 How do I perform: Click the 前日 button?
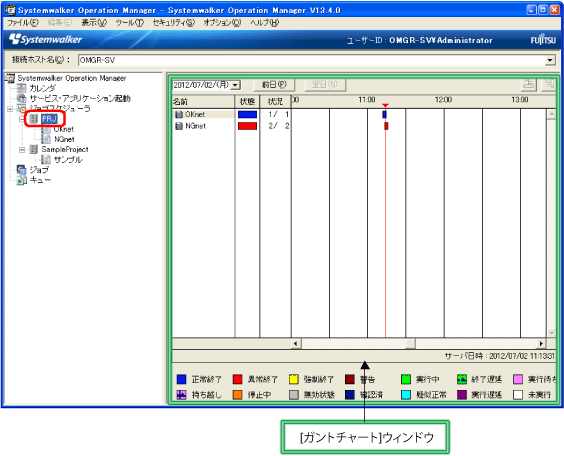[274, 85]
